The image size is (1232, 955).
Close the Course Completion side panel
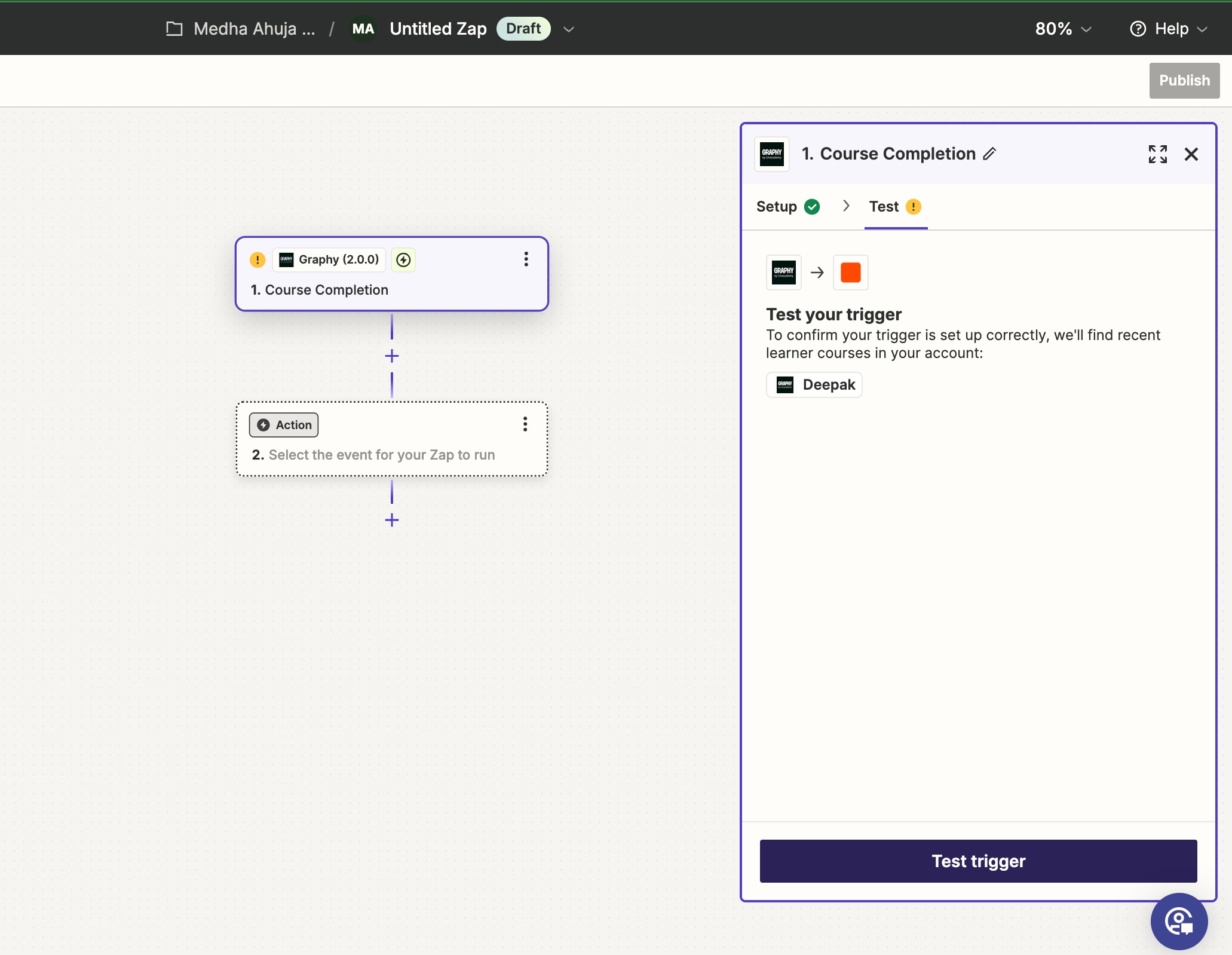coord(1191,154)
